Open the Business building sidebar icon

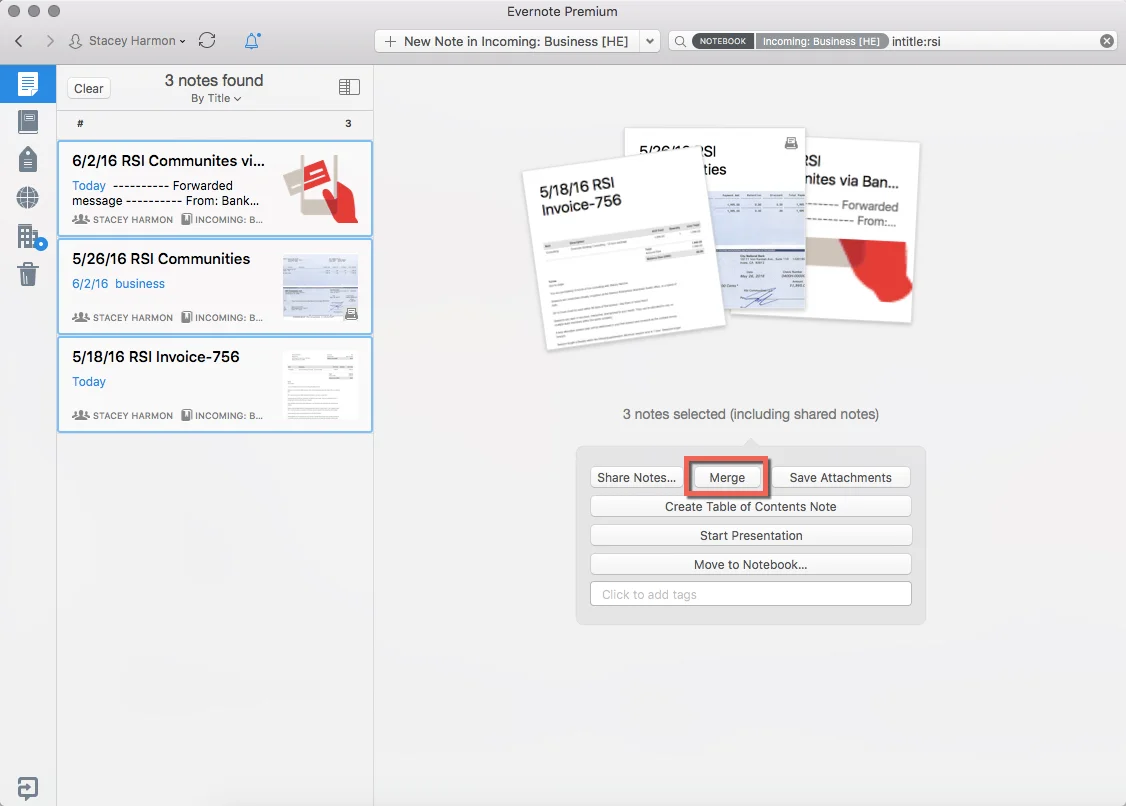30,236
